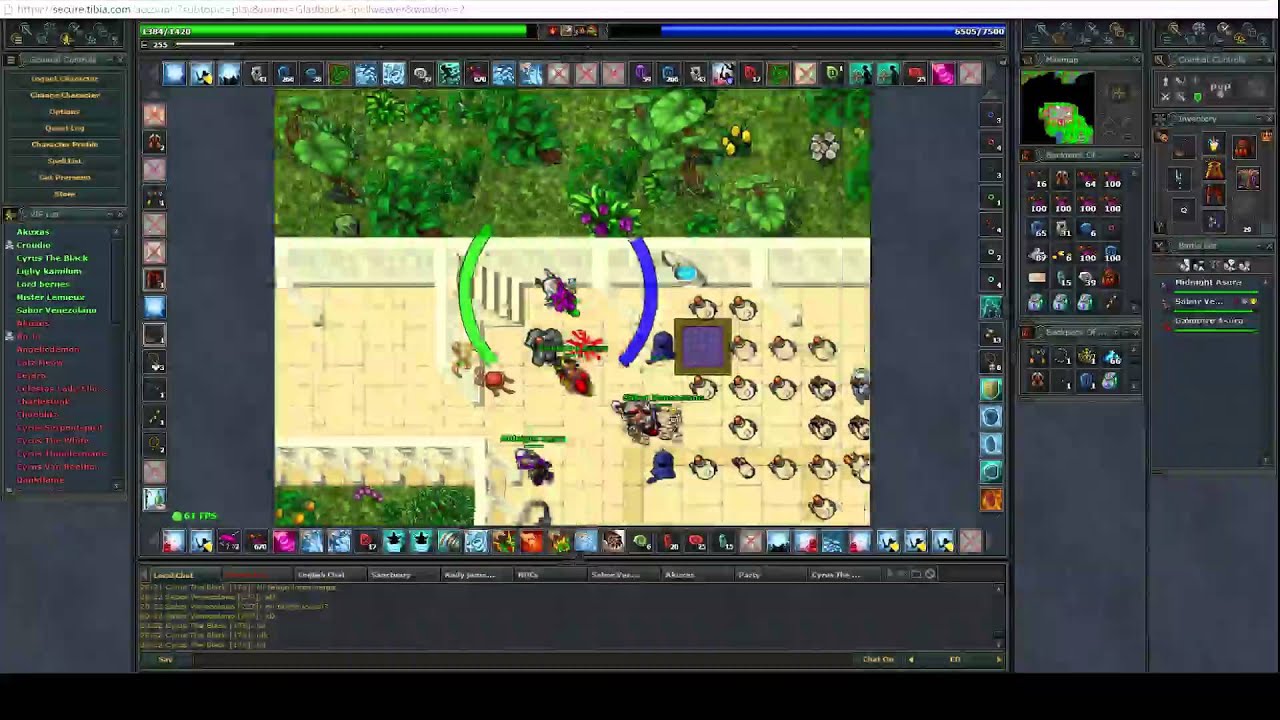Click the orange icon at bottom of right action bar
This screenshot has height=720, width=1280.
click(991, 498)
